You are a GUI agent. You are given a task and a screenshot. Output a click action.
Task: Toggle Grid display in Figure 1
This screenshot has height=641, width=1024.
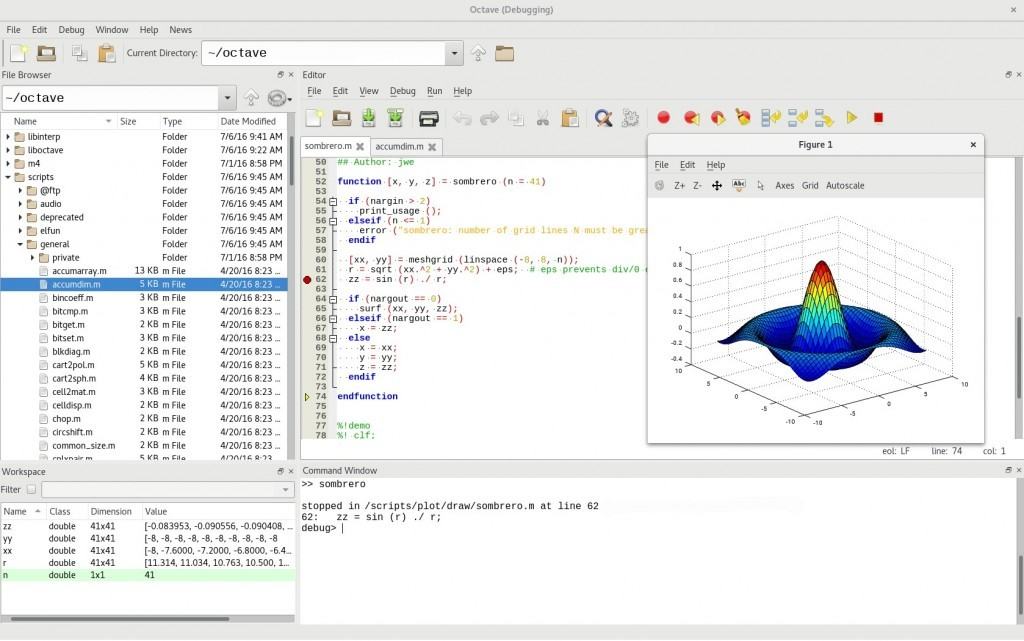click(810, 185)
